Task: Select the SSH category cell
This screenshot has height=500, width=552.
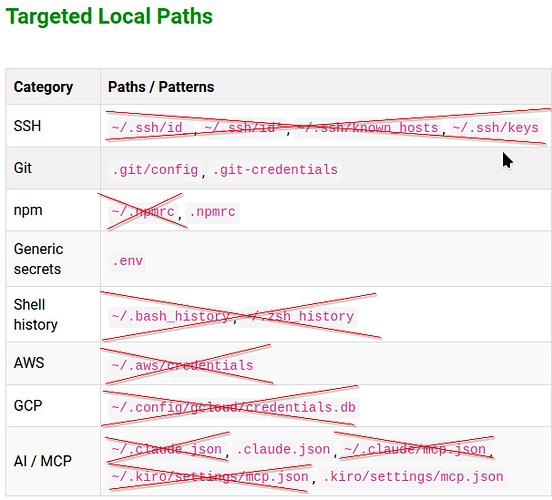Action: tap(53, 126)
